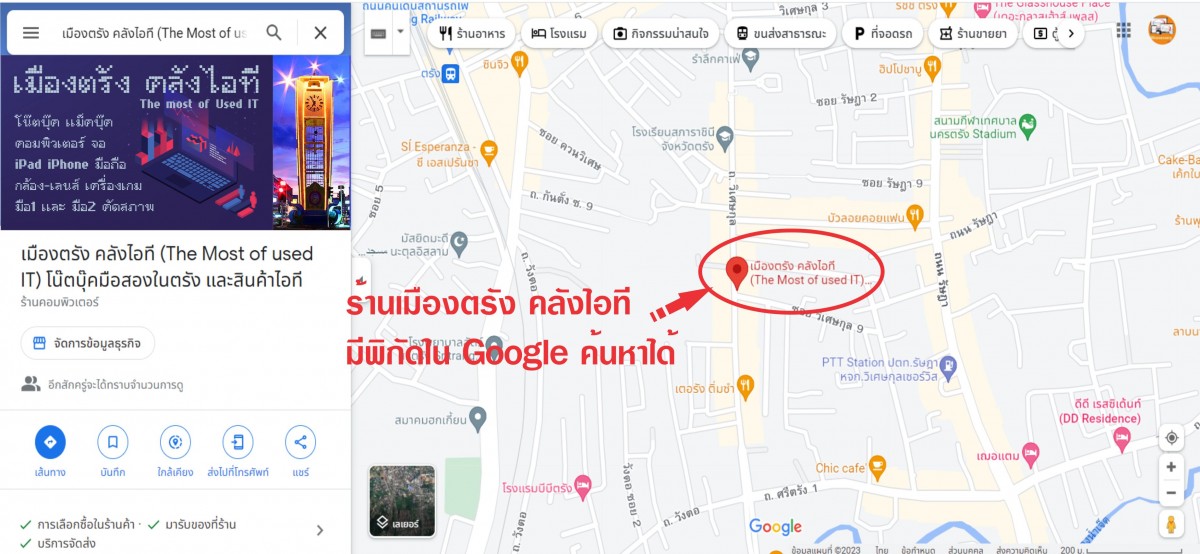
Task: Expand more category chips with right chevron
Action: [x=1071, y=33]
